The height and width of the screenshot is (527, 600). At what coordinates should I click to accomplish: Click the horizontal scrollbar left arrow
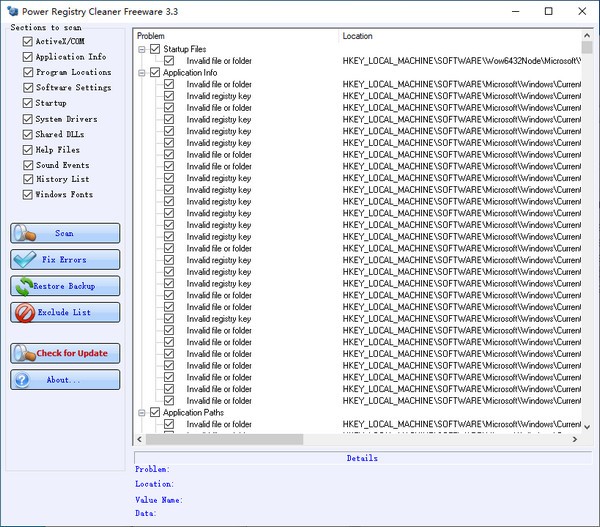point(140,439)
